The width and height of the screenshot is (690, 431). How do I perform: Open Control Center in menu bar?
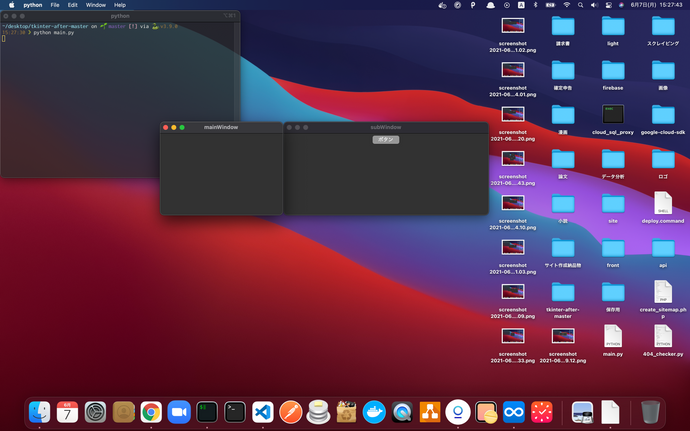(609, 5)
